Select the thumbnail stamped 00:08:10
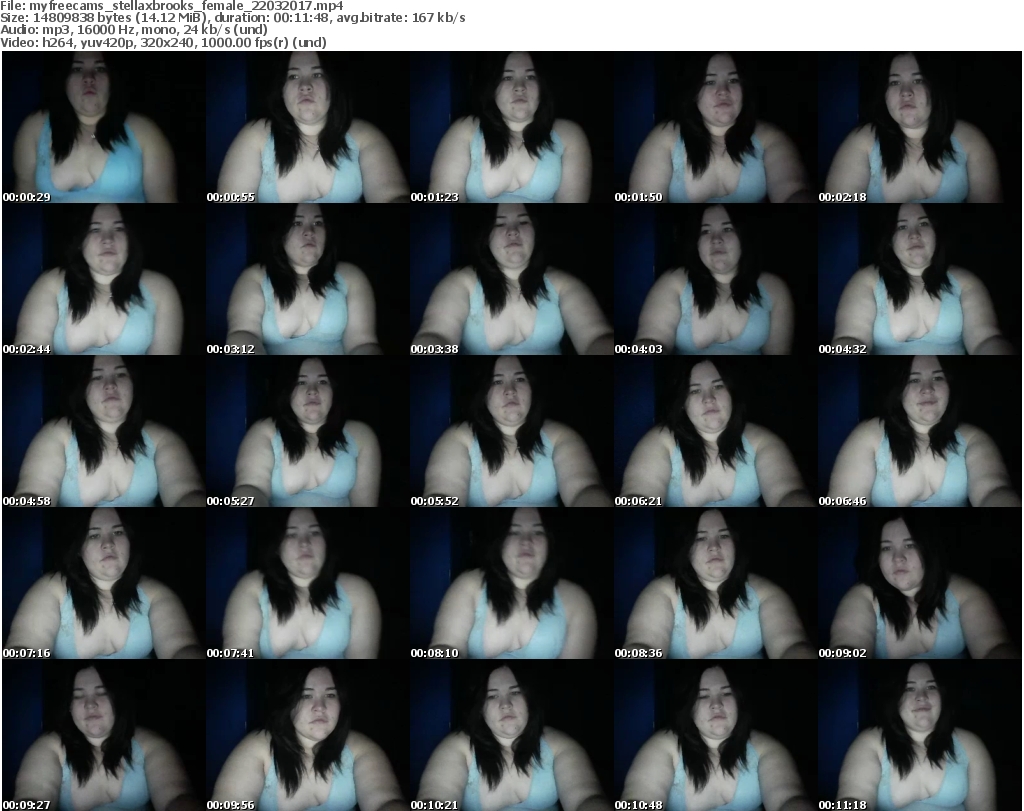Screen dimensions: 1024x811 tap(511, 583)
